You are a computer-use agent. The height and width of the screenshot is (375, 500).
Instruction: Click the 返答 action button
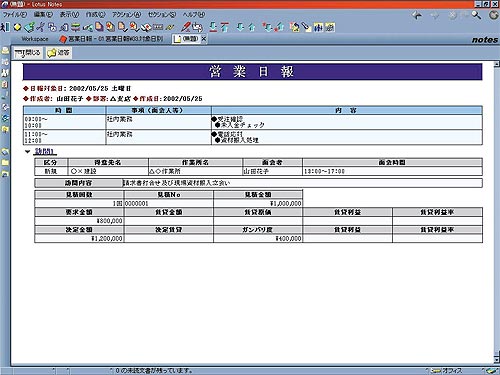tap(58, 53)
